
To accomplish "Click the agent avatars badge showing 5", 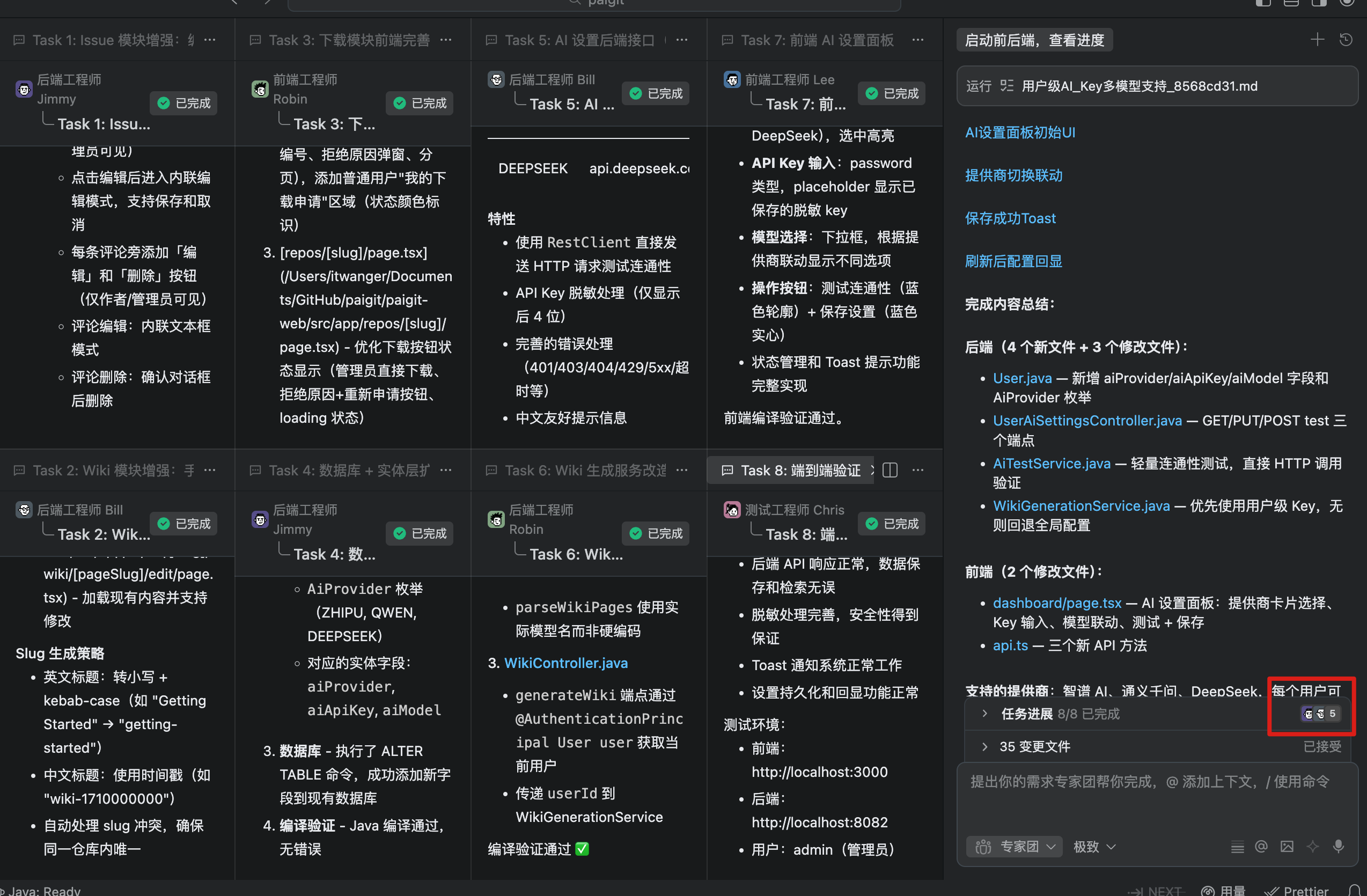I will click(x=1320, y=714).
